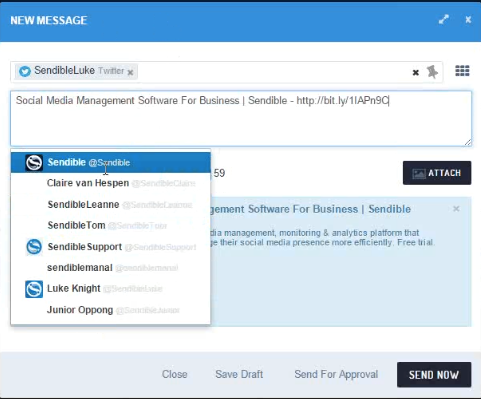Select sendiblemanal from the list
Screen dimensions: 481x399
(111, 268)
